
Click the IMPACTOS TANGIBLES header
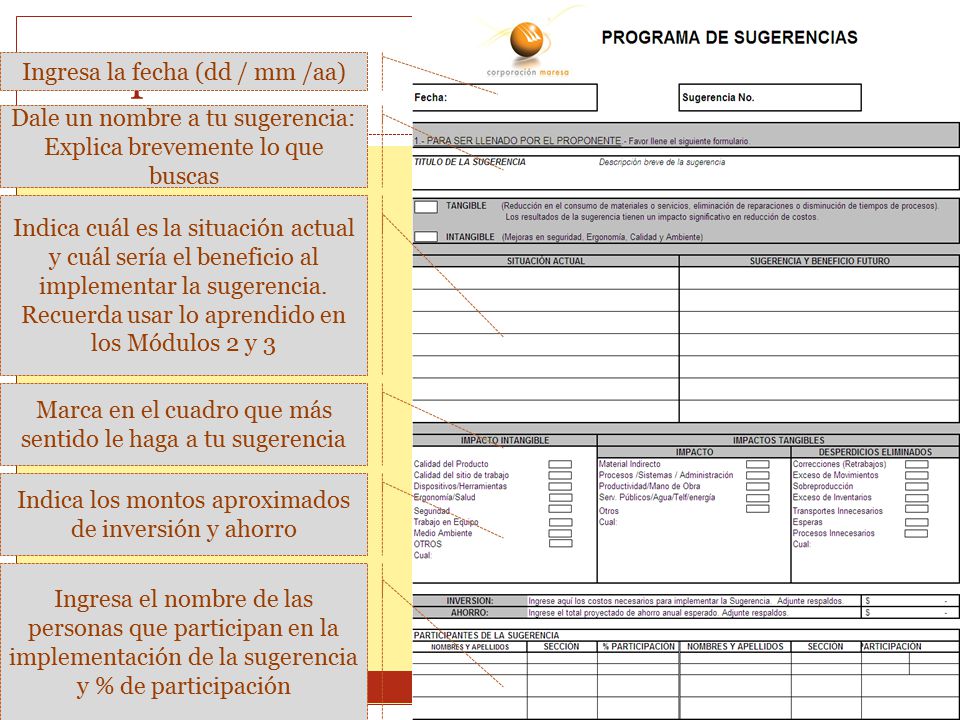(778, 440)
